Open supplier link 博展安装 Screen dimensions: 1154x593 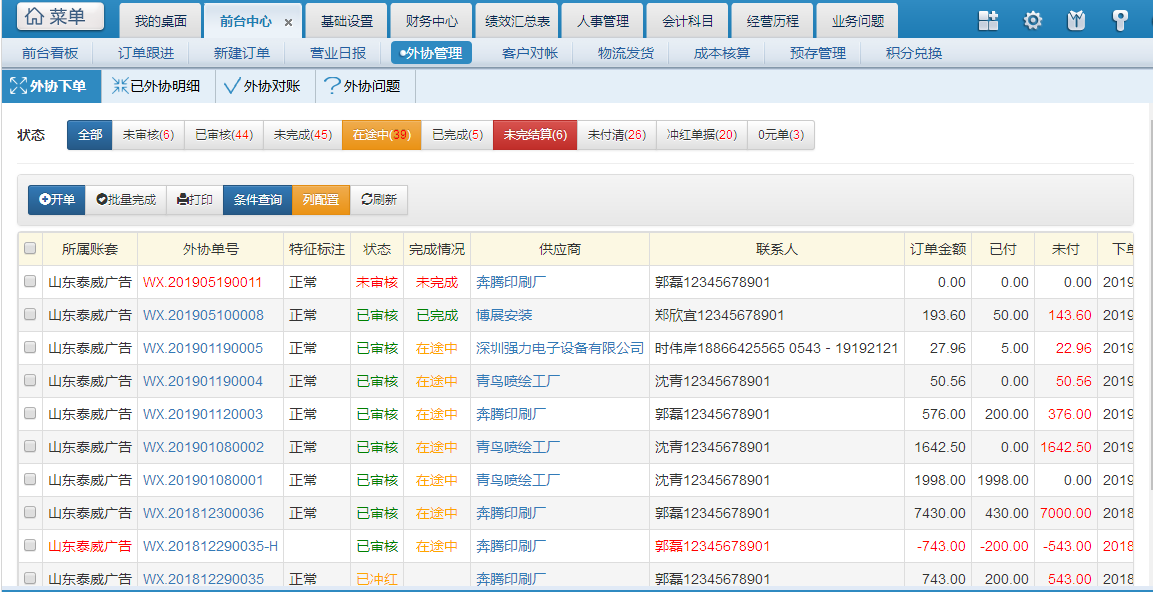[504, 315]
